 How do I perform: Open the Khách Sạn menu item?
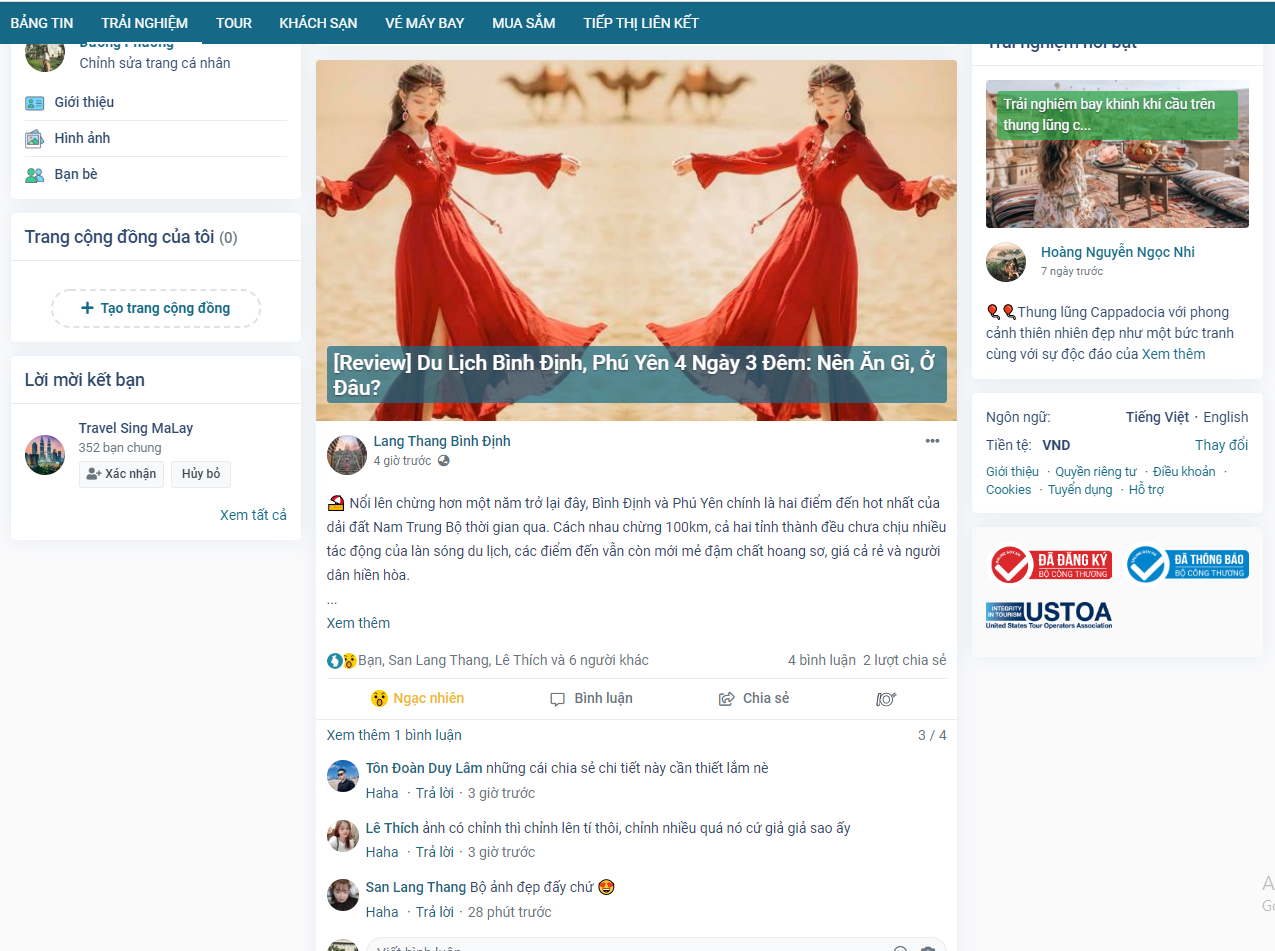pyautogui.click(x=318, y=23)
